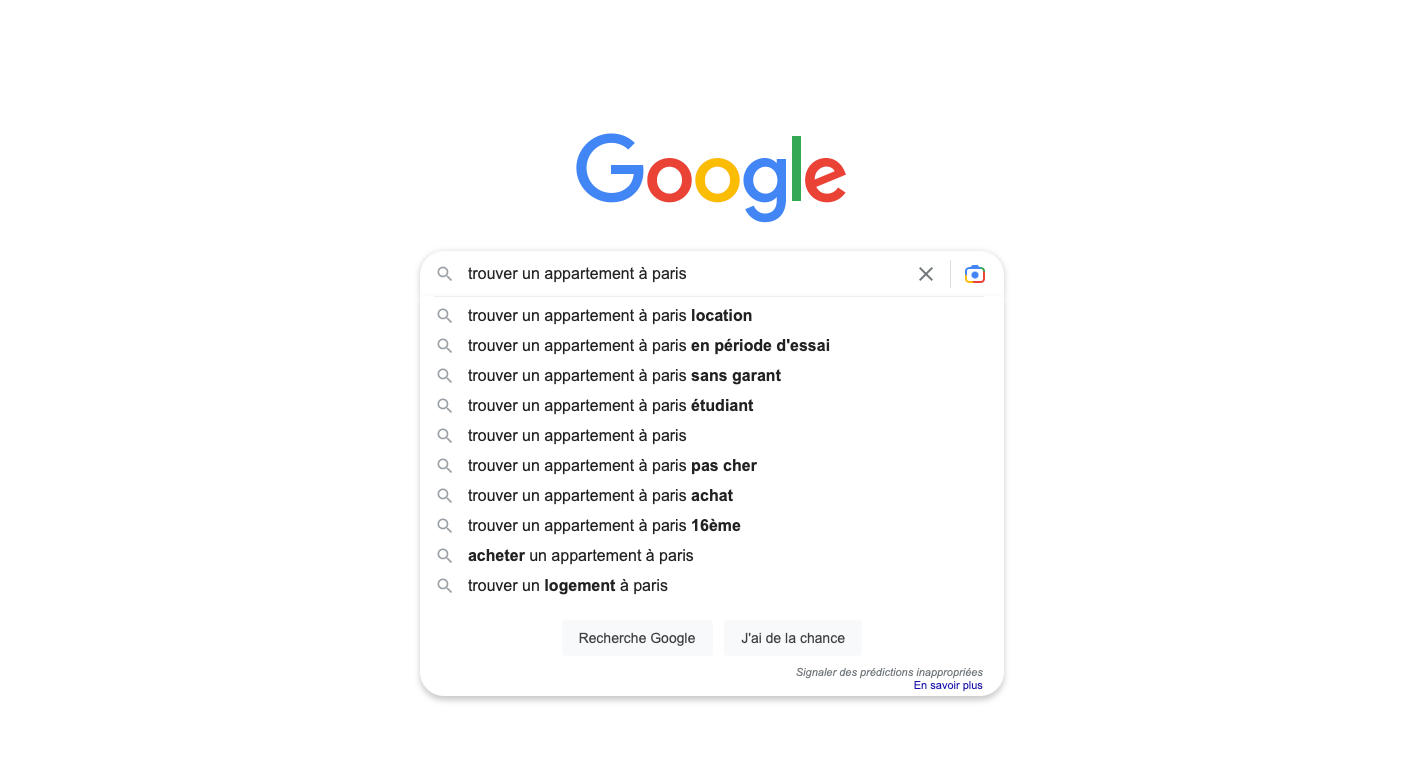Select suggestion ending in 'en période d'essai'

point(712,346)
